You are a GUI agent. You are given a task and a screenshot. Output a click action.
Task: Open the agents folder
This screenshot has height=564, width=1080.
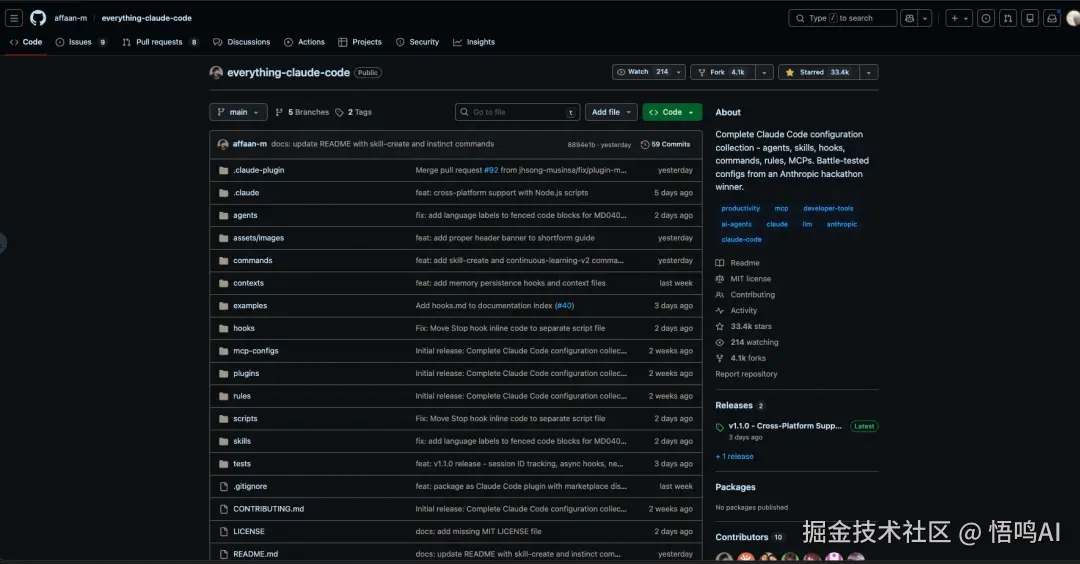tap(245, 216)
